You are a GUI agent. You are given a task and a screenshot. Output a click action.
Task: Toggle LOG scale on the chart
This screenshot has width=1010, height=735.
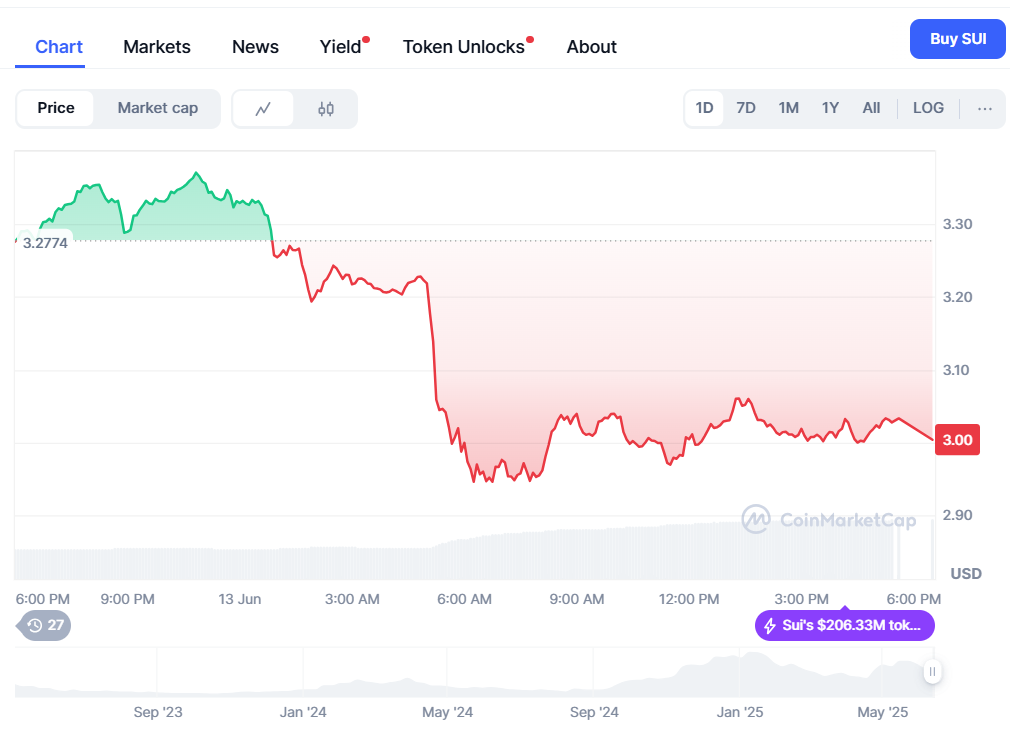[928, 108]
